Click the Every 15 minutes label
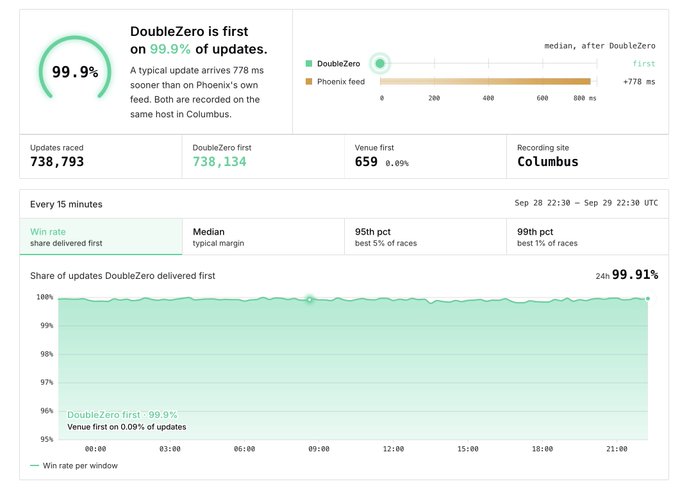Viewport: 680px width, 493px height. point(66,204)
